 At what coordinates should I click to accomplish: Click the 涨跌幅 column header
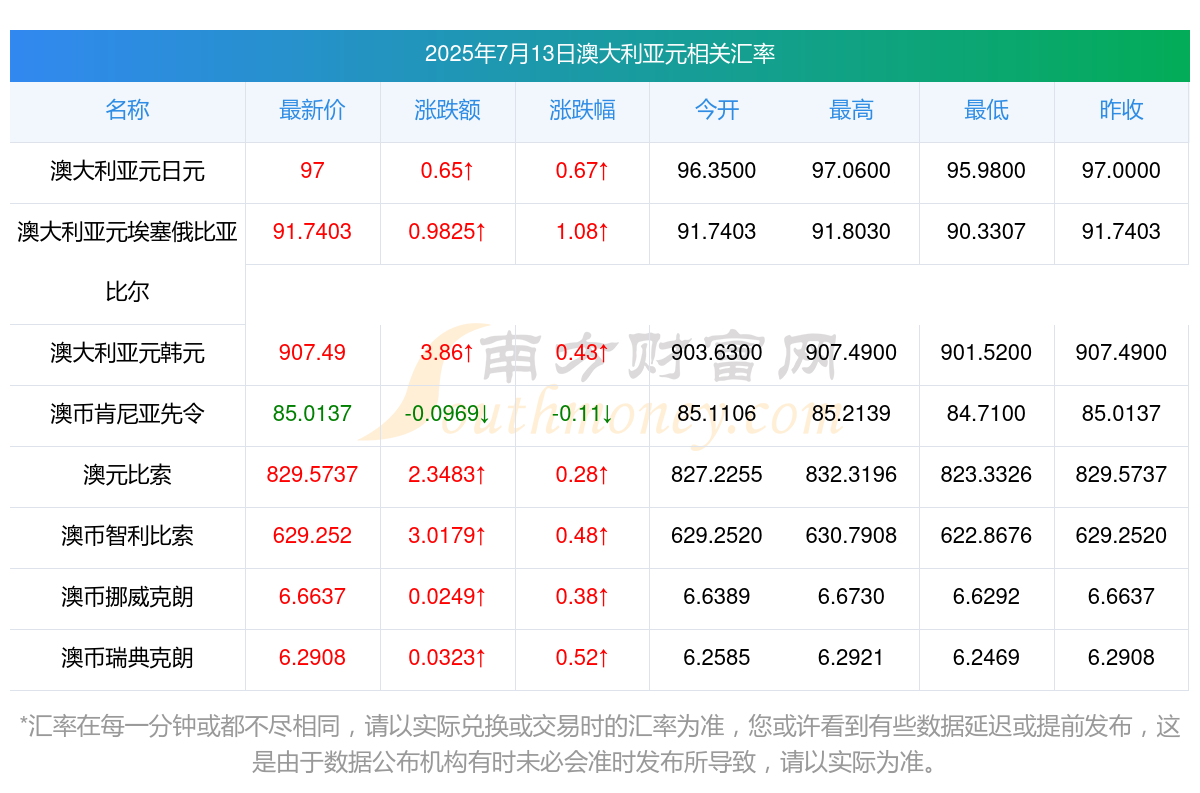(582, 110)
